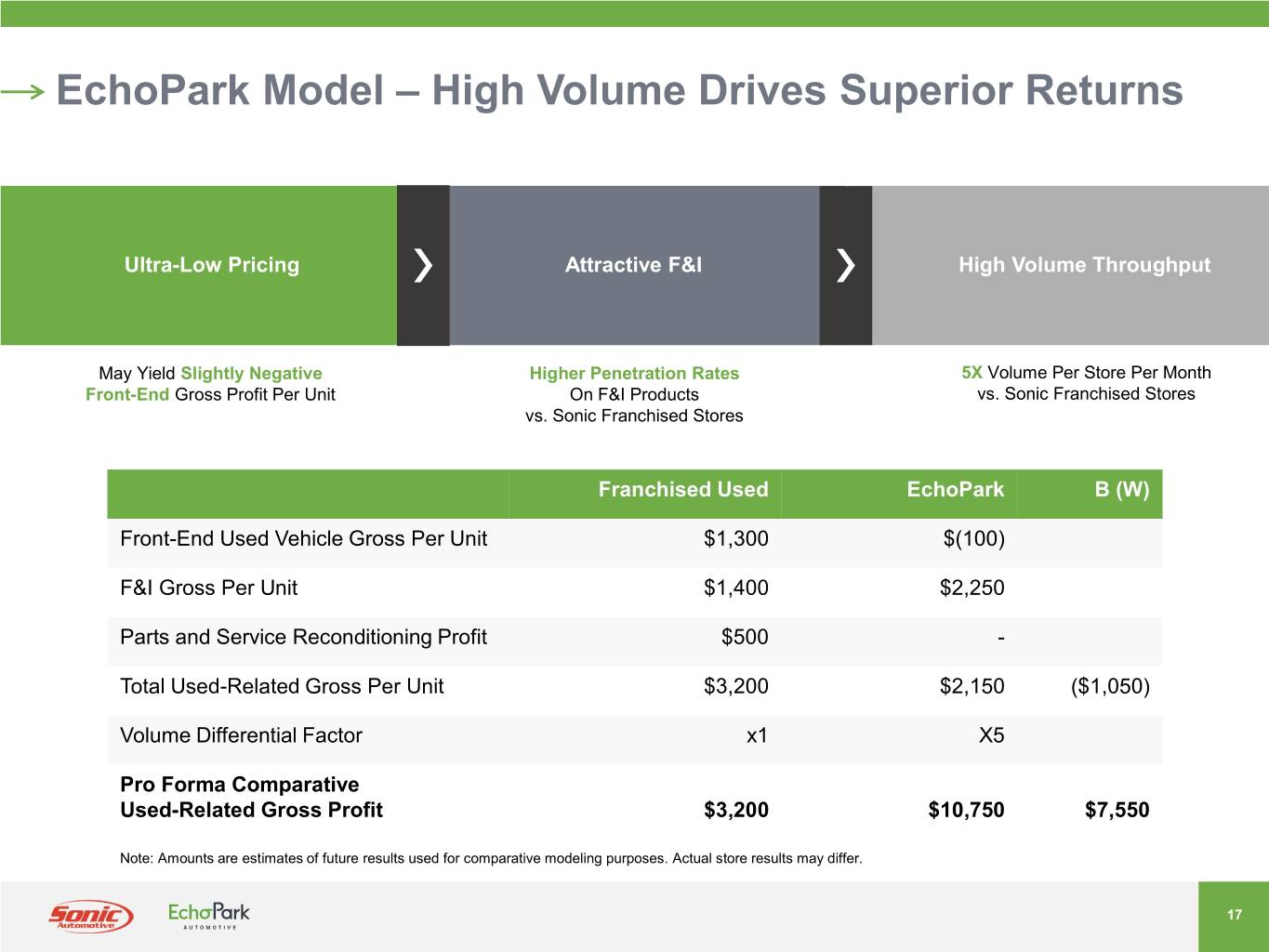Click the green arrow beside the slide title

tap(22, 91)
